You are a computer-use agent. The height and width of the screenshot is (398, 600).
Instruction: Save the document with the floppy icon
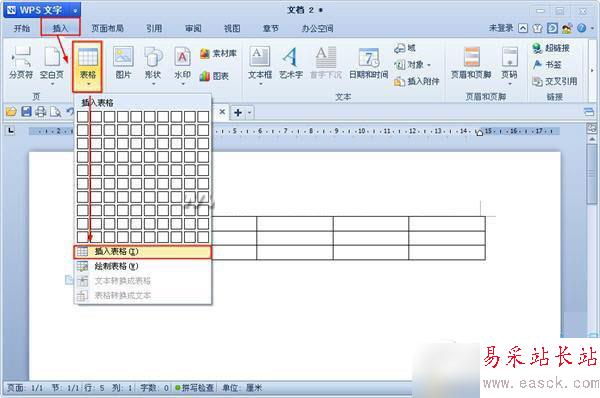(26, 112)
